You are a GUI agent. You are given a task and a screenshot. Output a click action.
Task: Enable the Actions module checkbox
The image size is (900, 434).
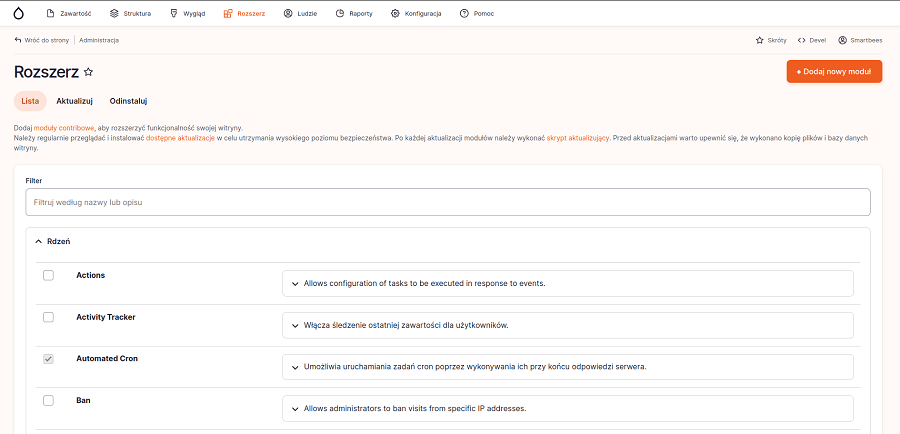tap(48, 275)
